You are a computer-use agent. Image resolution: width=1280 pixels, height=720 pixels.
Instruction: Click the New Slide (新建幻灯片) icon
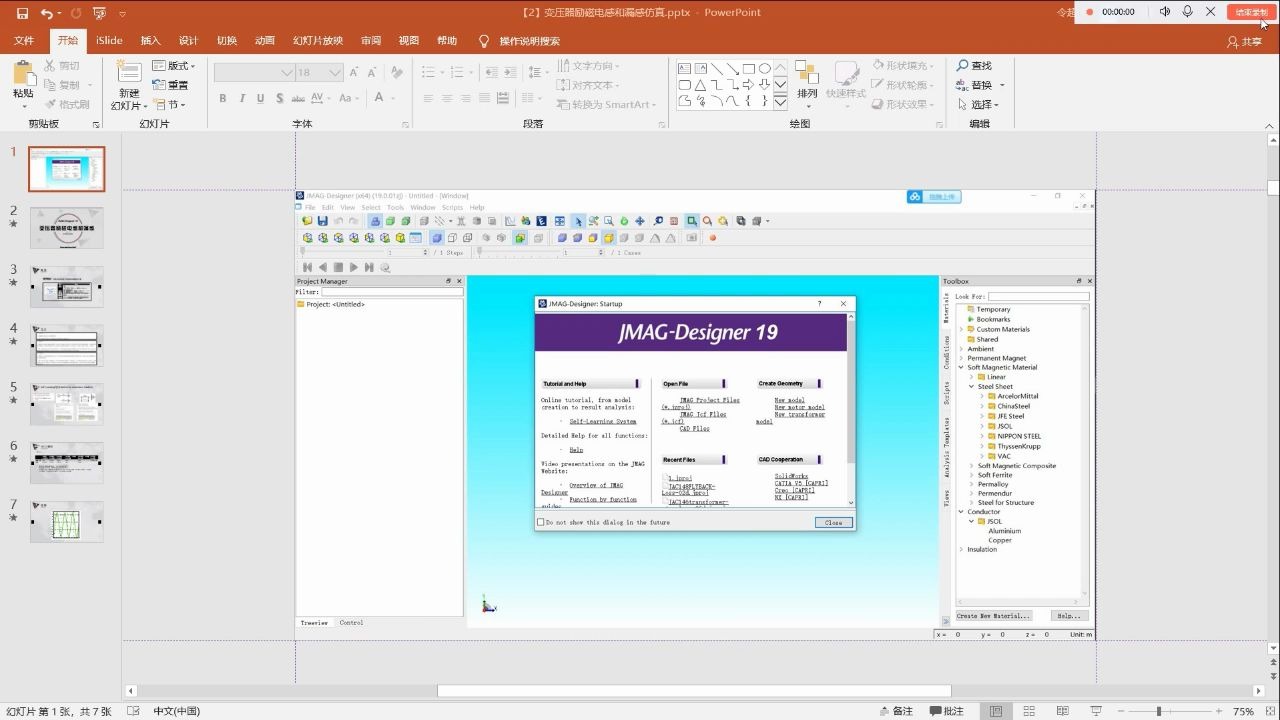pos(128,73)
